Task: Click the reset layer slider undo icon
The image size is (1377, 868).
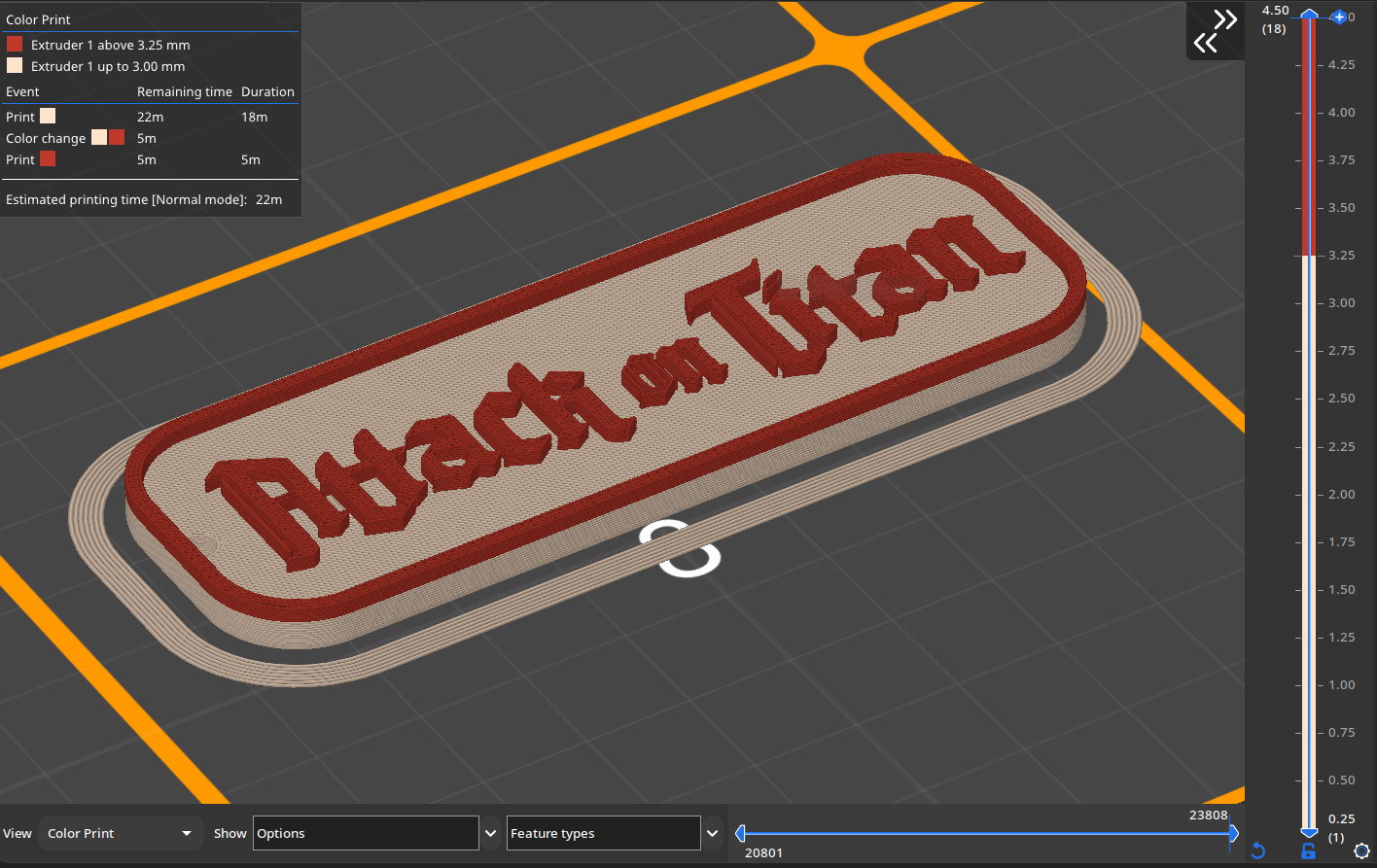Action: tap(1257, 851)
